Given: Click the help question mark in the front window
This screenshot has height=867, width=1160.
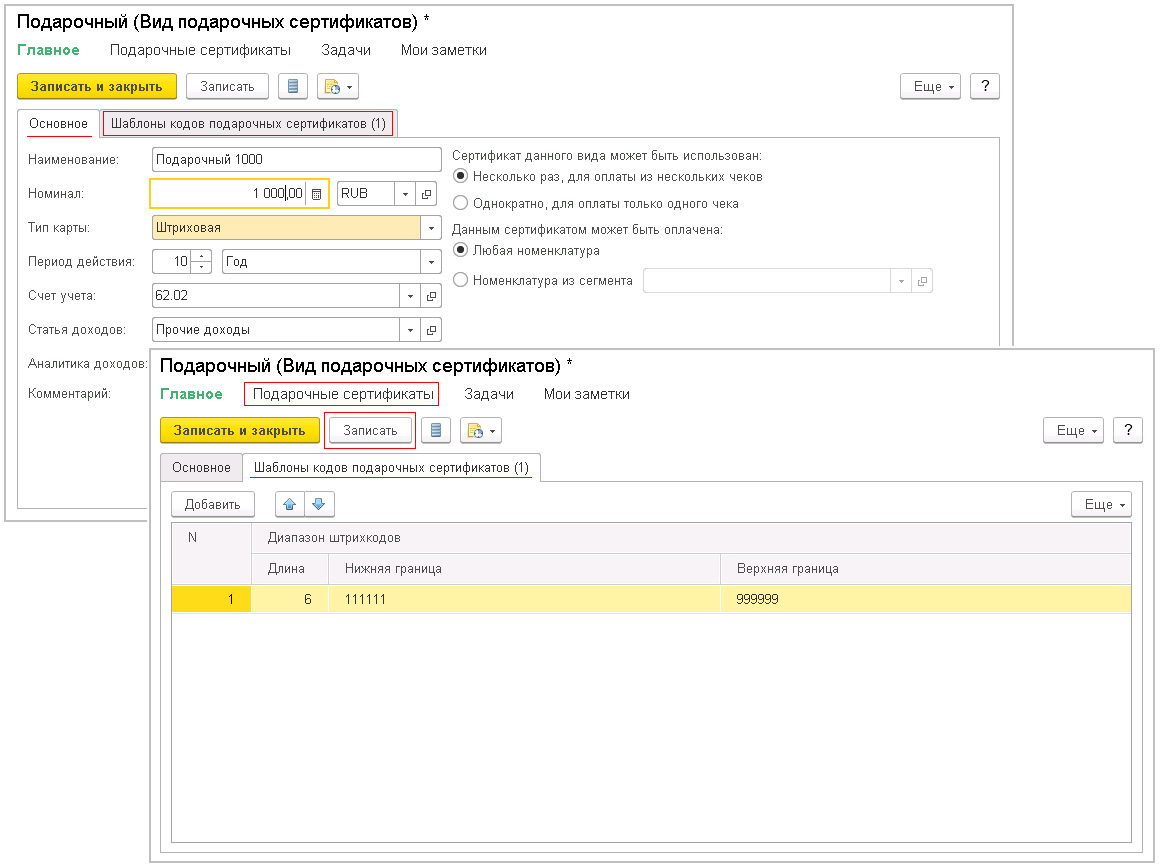Looking at the screenshot, I should pyautogui.click(x=1128, y=430).
